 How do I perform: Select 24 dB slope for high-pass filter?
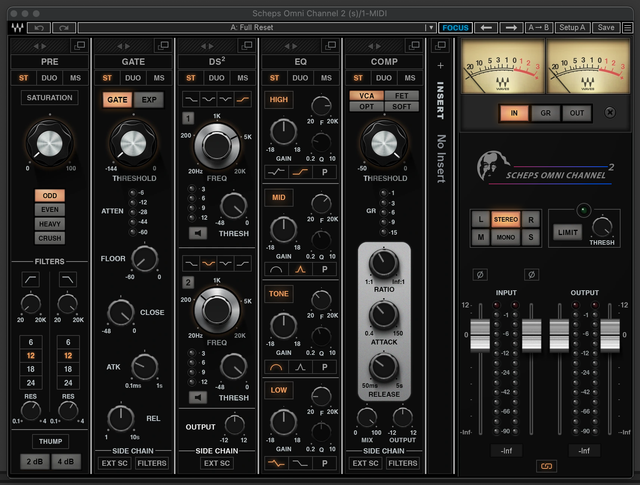coord(31,383)
